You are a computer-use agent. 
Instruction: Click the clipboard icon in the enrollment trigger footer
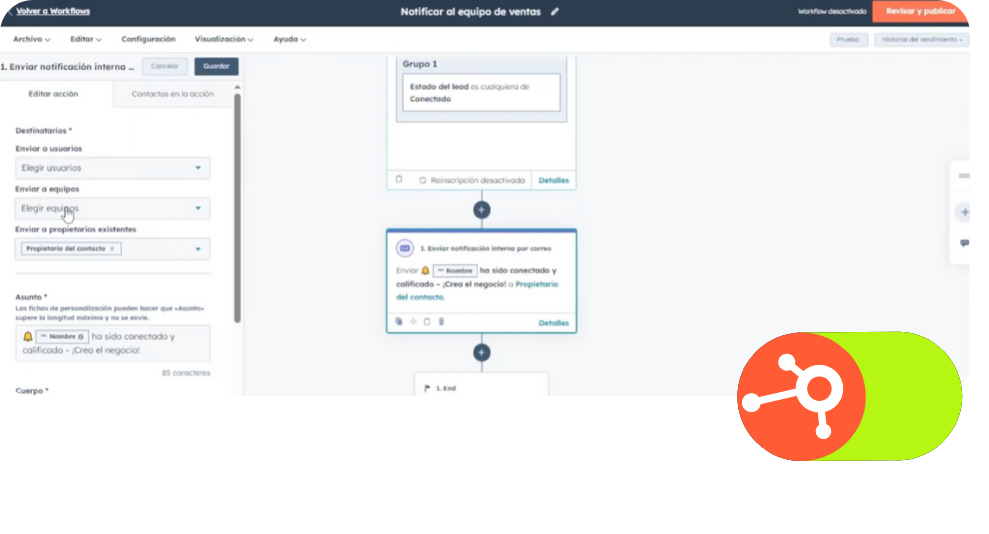[399, 180]
